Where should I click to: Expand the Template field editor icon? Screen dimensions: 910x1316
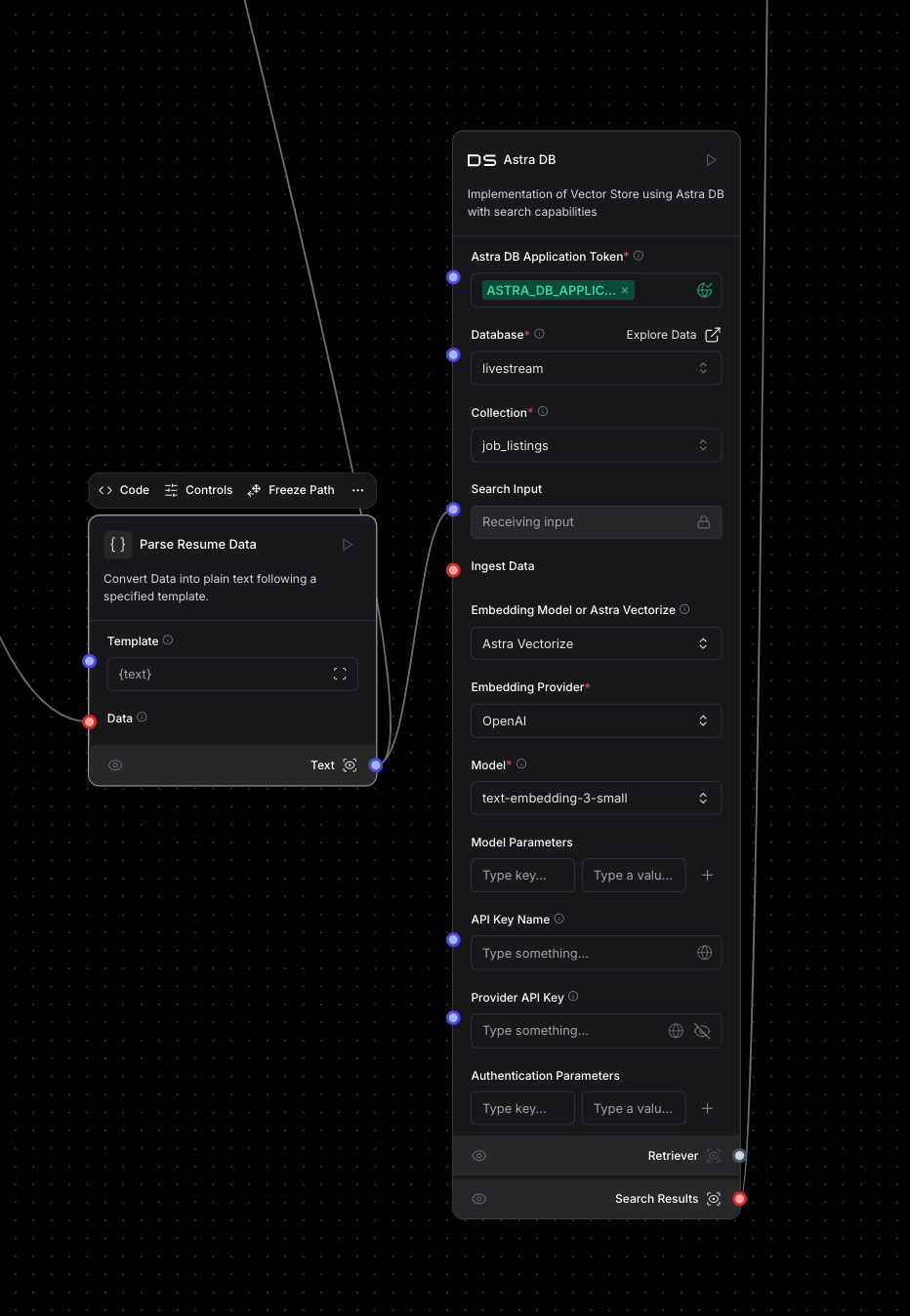click(x=340, y=675)
